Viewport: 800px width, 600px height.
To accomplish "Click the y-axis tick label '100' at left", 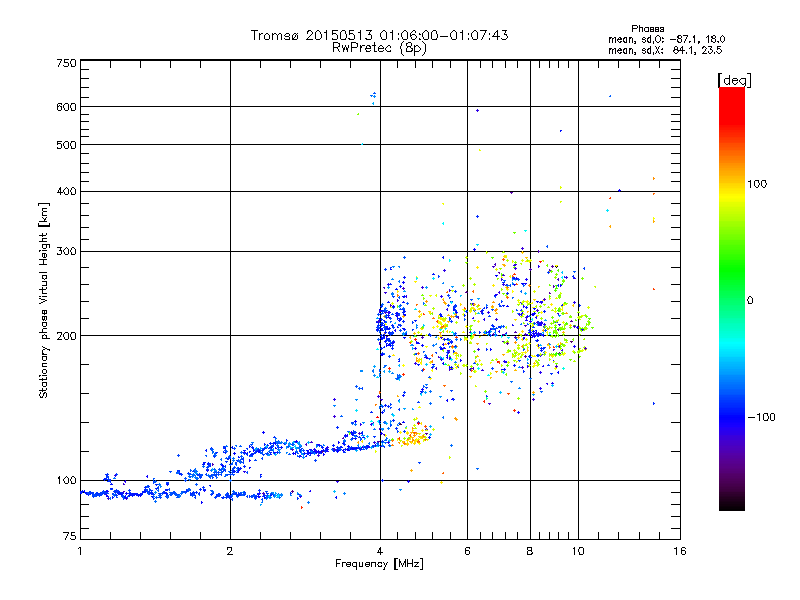I will [66, 480].
